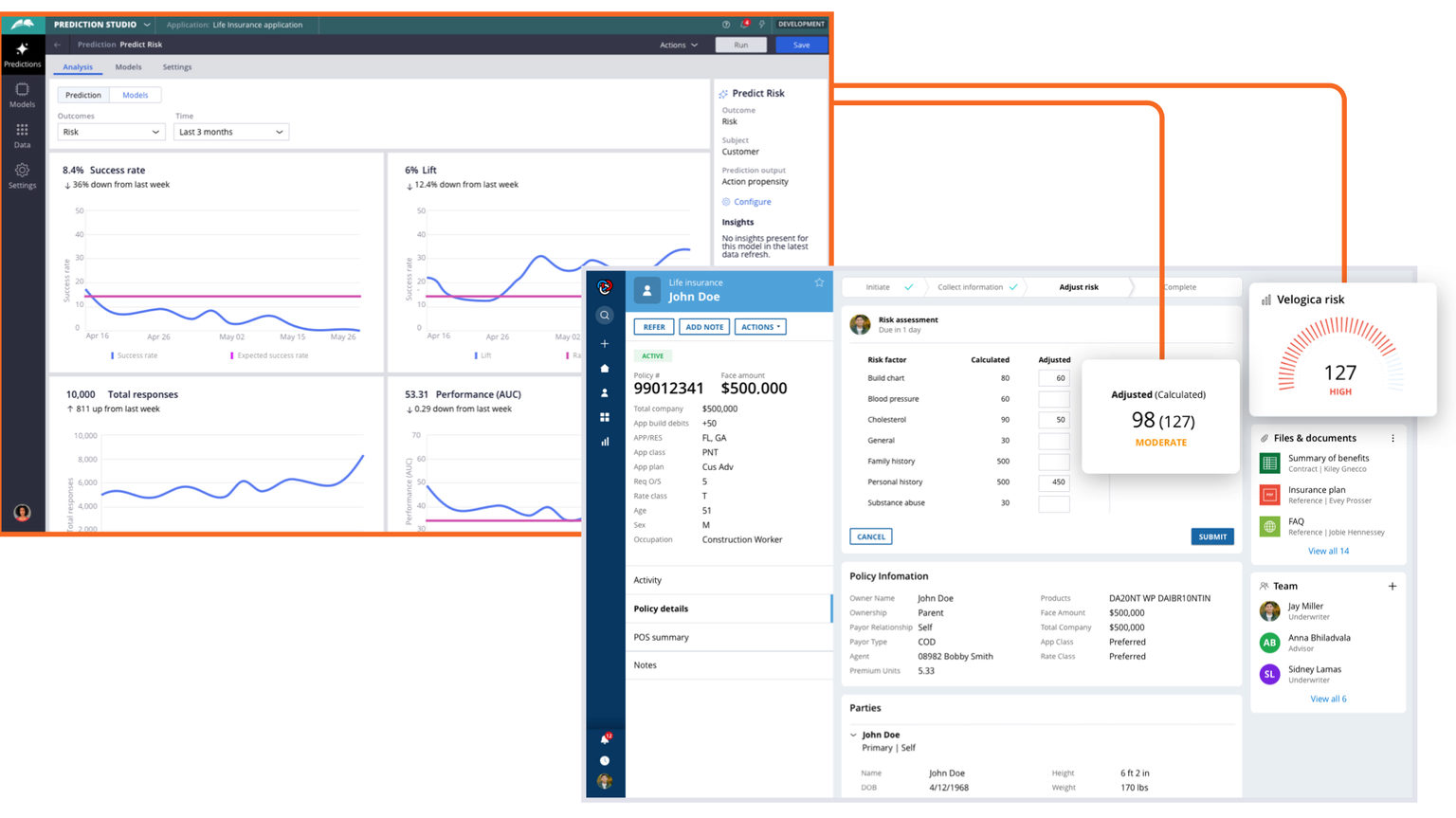Switch the Prediction/Models toggle to Models
This screenshot has width=1456, height=818.
pos(135,95)
